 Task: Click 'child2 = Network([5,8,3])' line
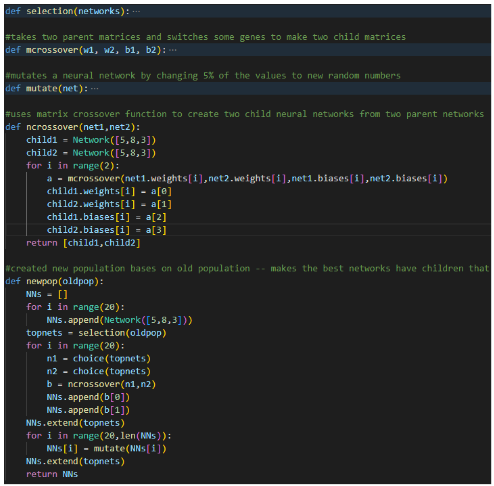pyautogui.click(x=91, y=153)
